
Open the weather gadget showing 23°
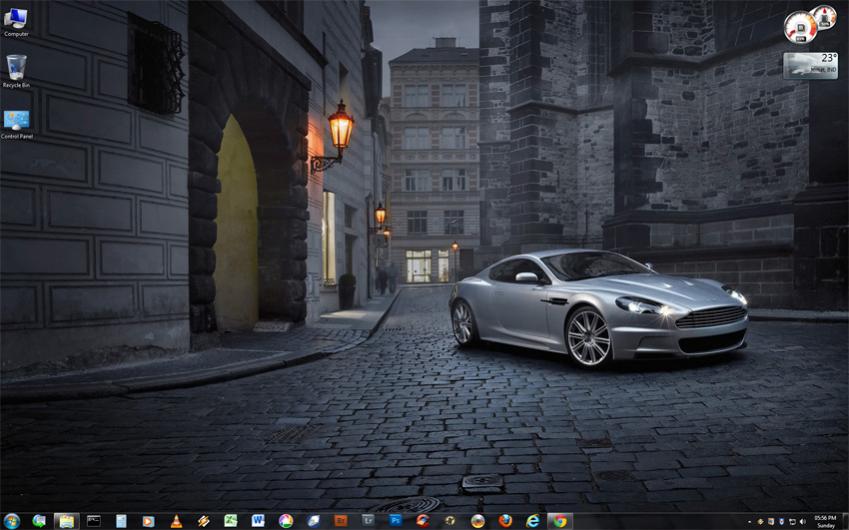click(x=810, y=65)
